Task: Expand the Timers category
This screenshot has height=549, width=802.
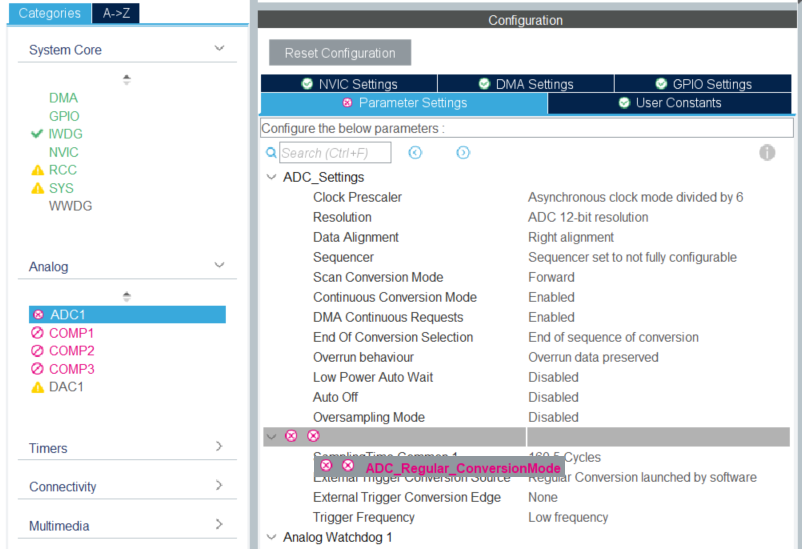Action: click(x=220, y=447)
